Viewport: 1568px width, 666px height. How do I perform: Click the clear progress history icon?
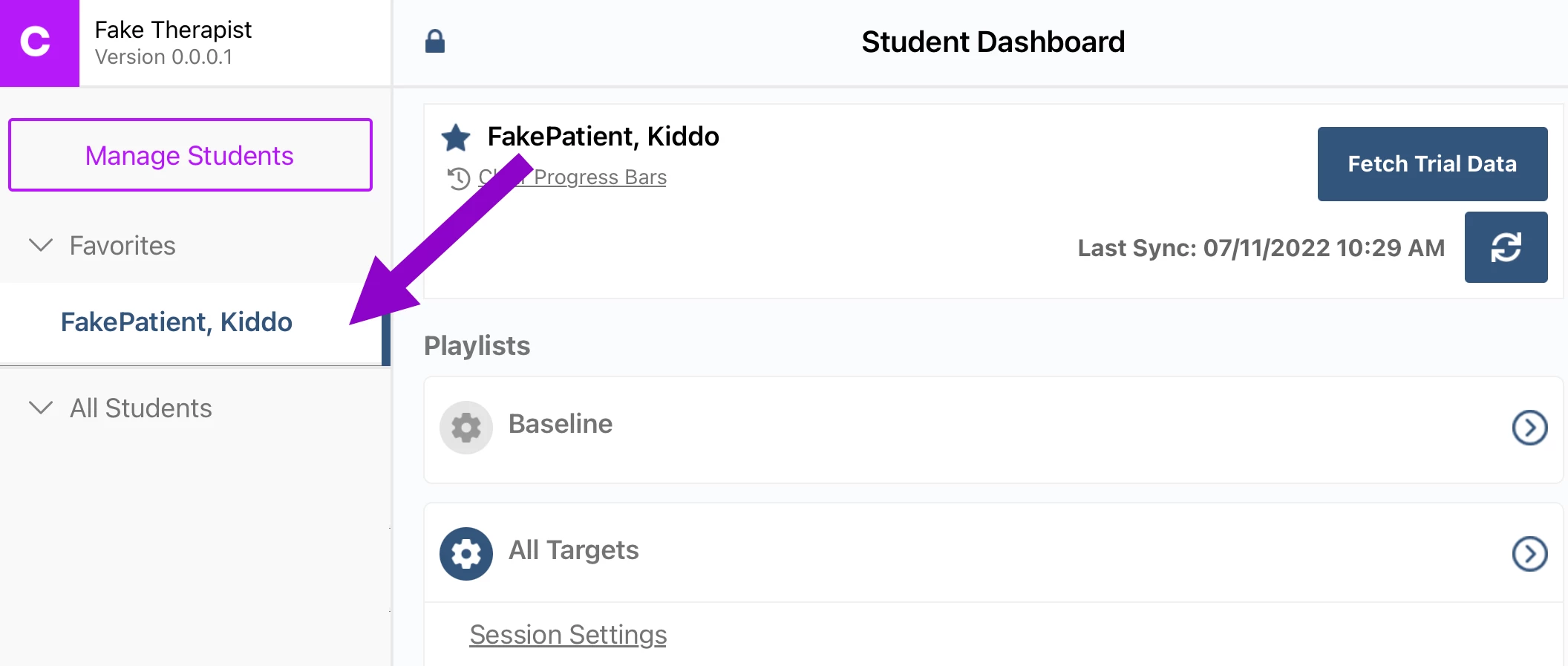(459, 178)
